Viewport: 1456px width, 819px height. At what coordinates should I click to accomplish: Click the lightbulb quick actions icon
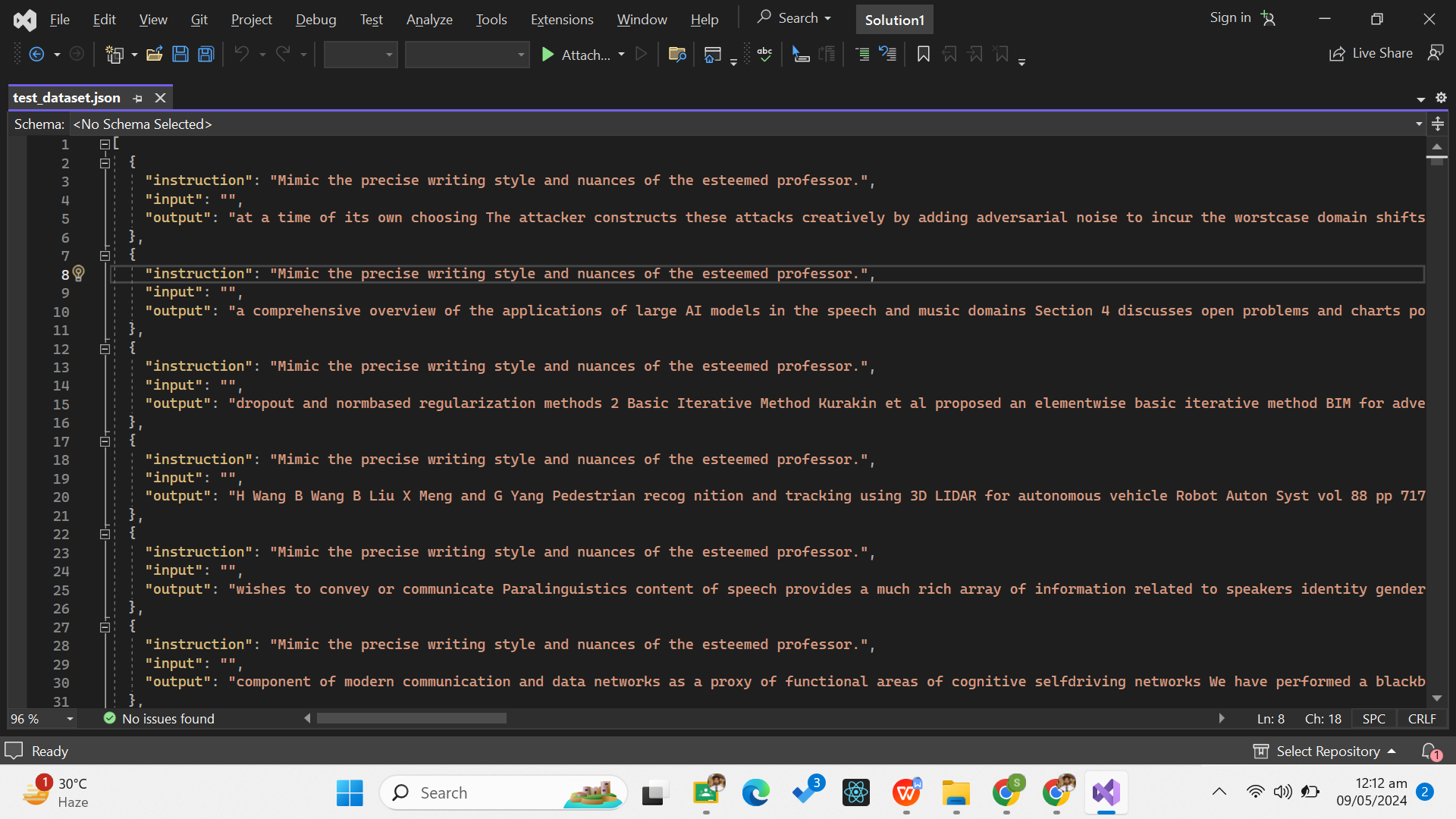(79, 273)
